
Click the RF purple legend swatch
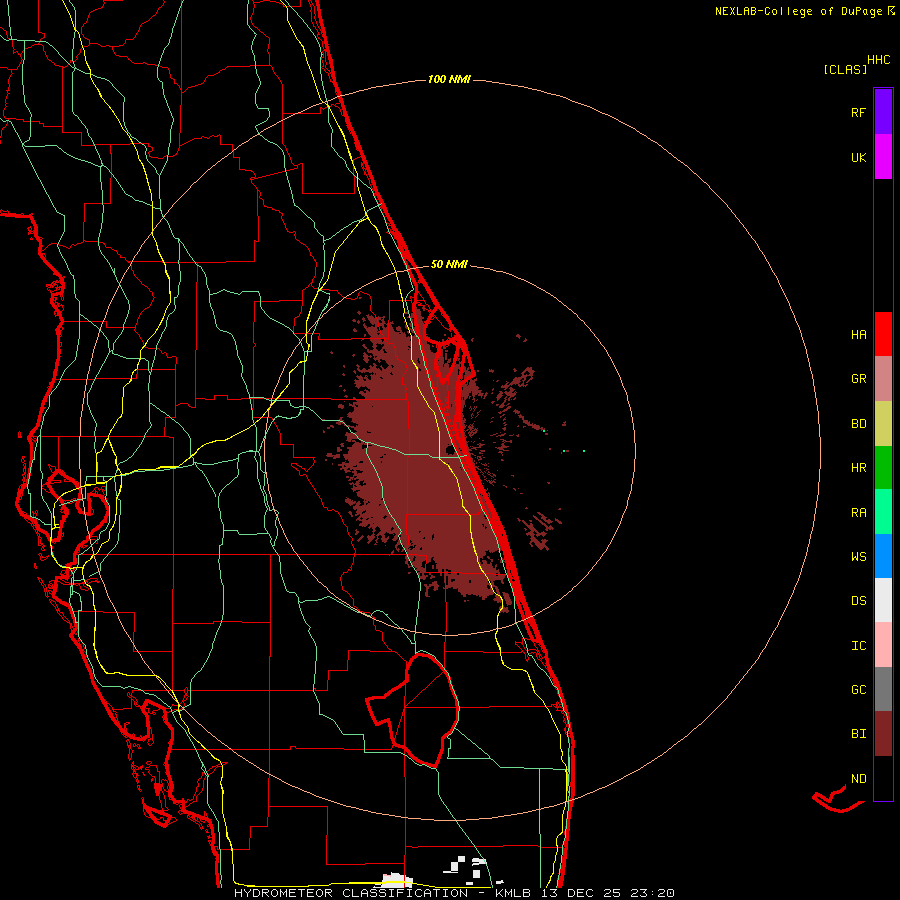(x=883, y=112)
